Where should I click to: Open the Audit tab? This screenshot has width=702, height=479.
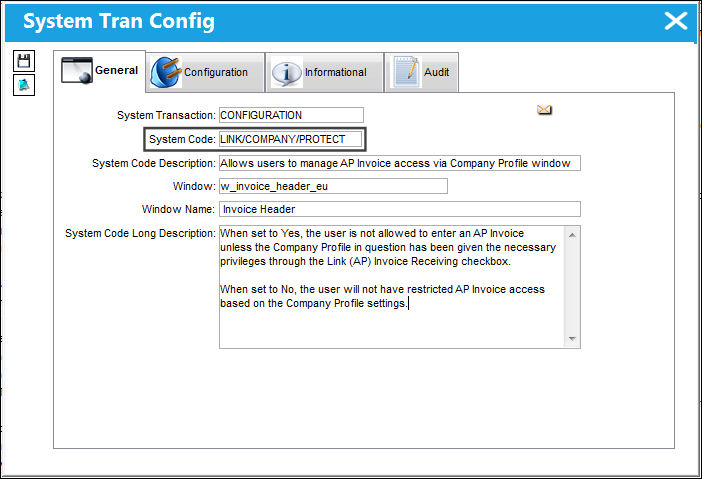pos(421,72)
